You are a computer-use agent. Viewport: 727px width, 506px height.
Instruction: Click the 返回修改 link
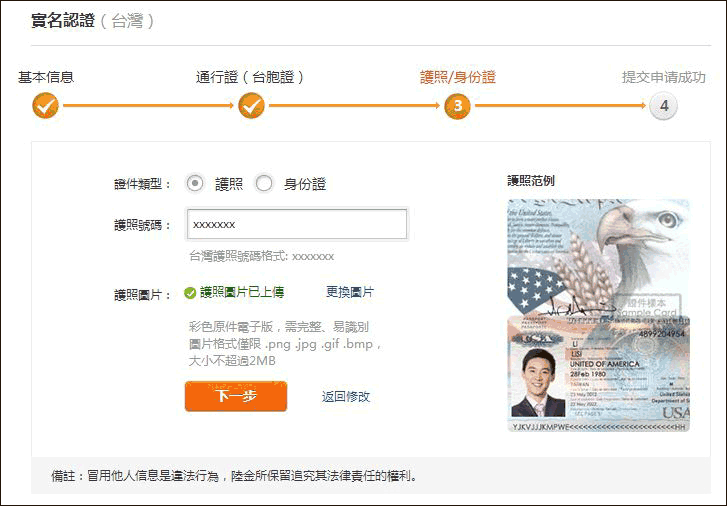click(x=346, y=397)
